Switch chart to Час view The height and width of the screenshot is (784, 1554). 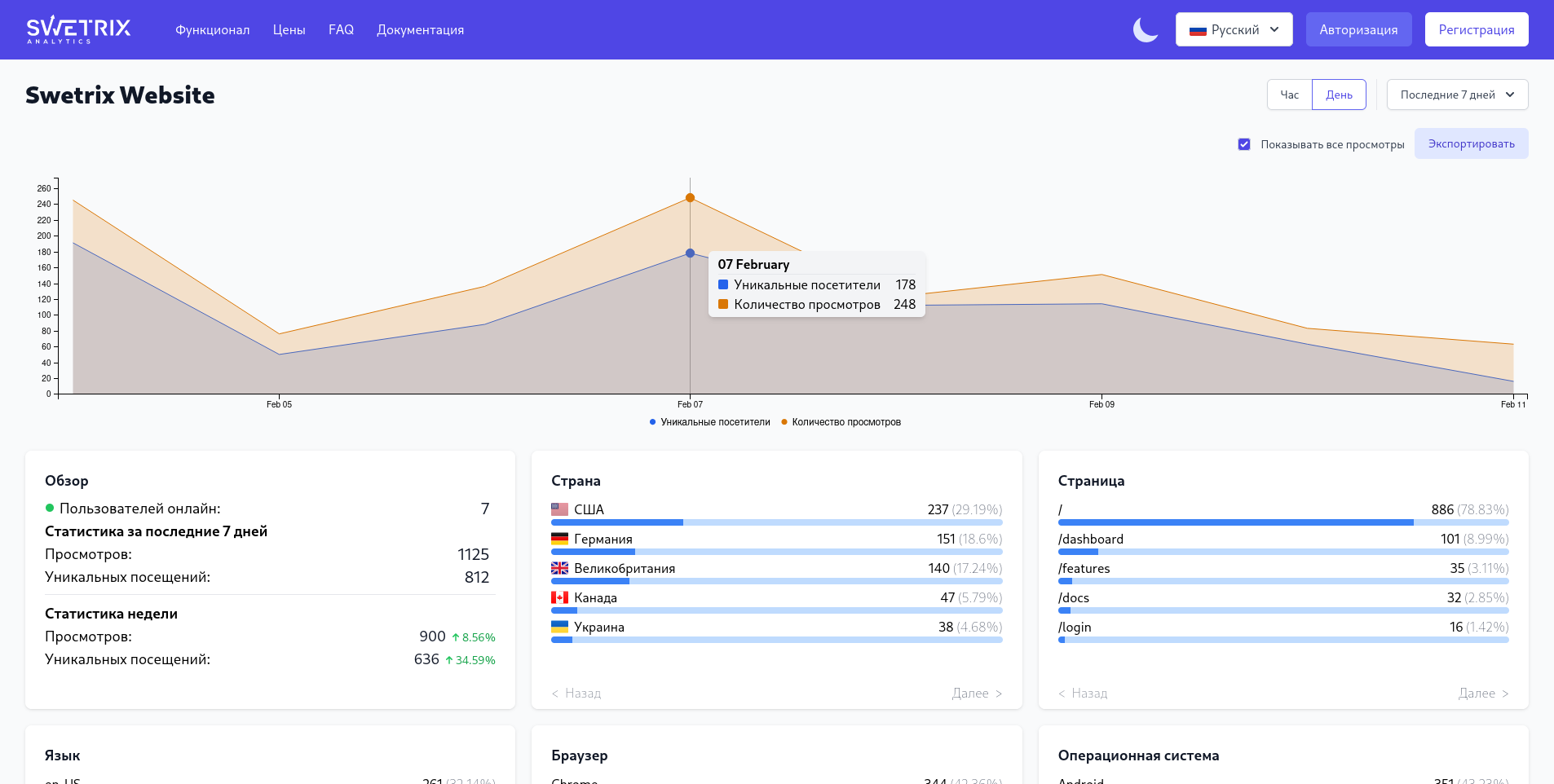[x=1290, y=95]
